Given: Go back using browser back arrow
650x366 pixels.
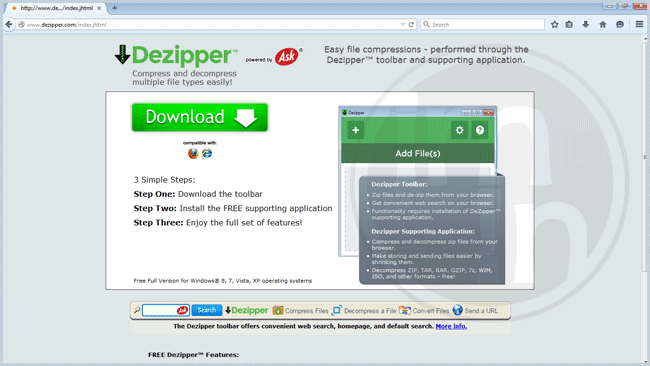Looking at the screenshot, I should pos(9,24).
